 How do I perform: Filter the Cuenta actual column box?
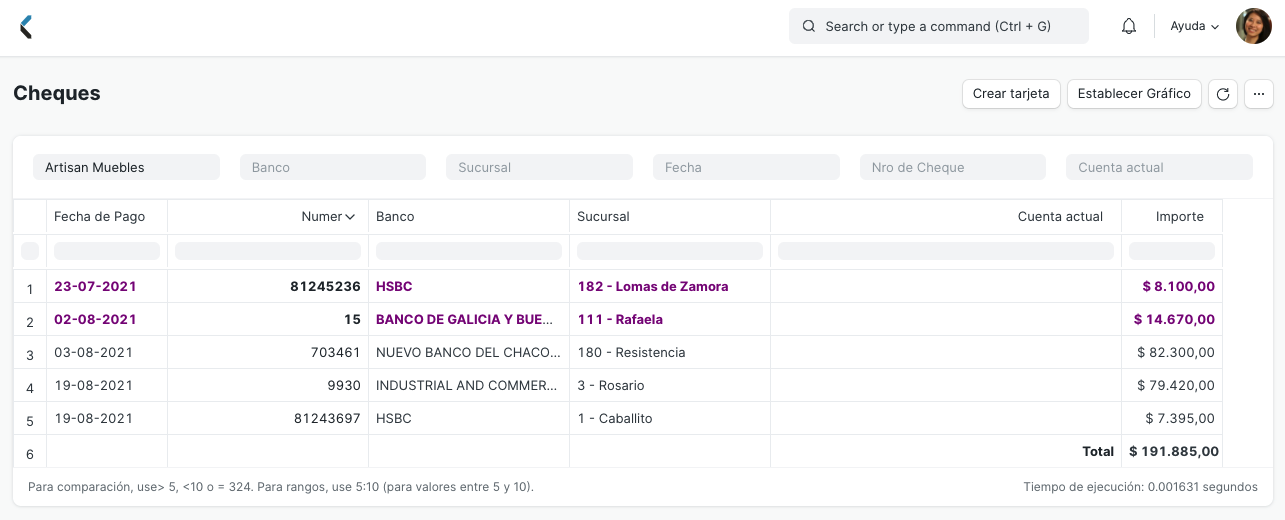point(946,251)
